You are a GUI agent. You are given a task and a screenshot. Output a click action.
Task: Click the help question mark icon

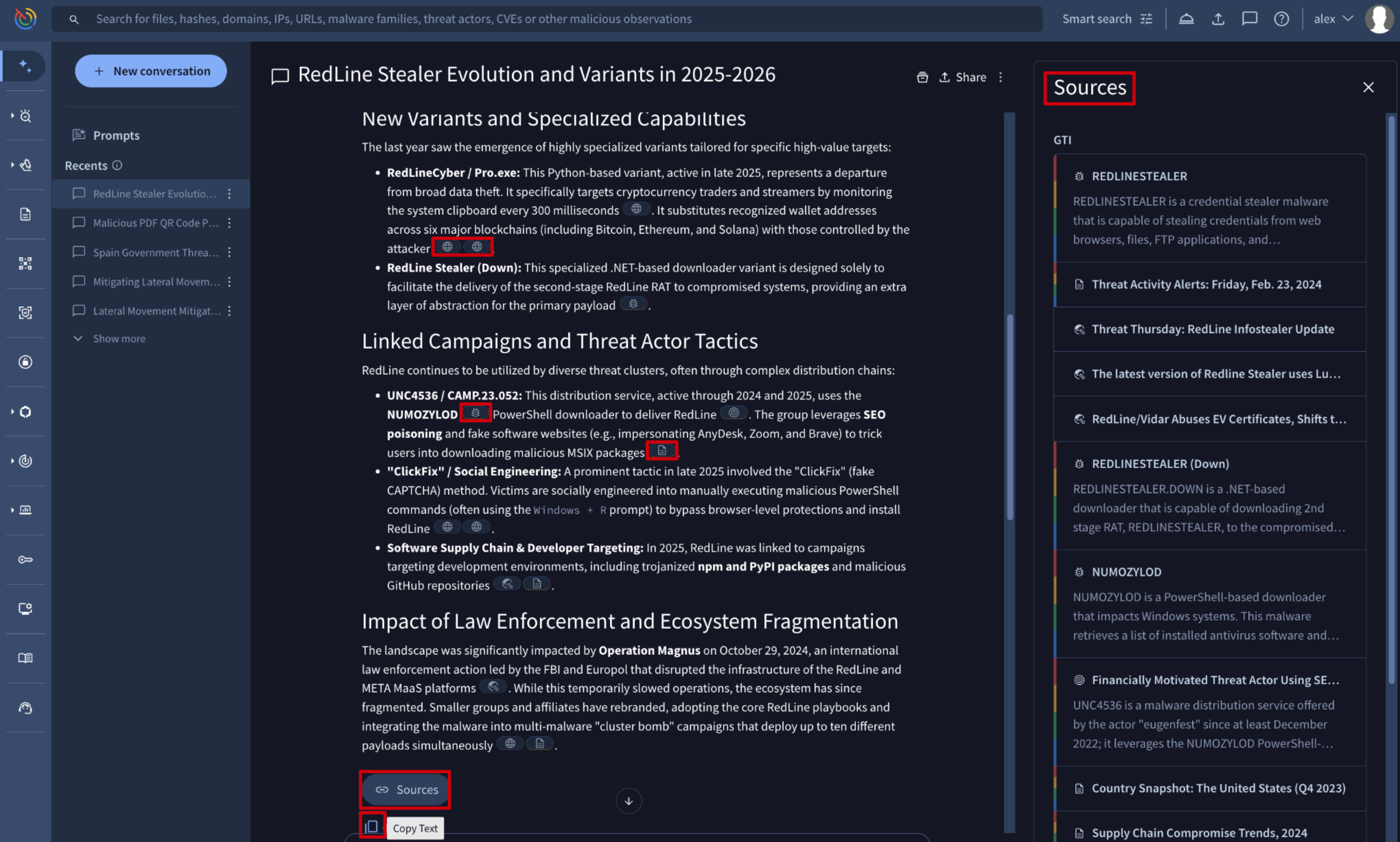(x=1281, y=19)
